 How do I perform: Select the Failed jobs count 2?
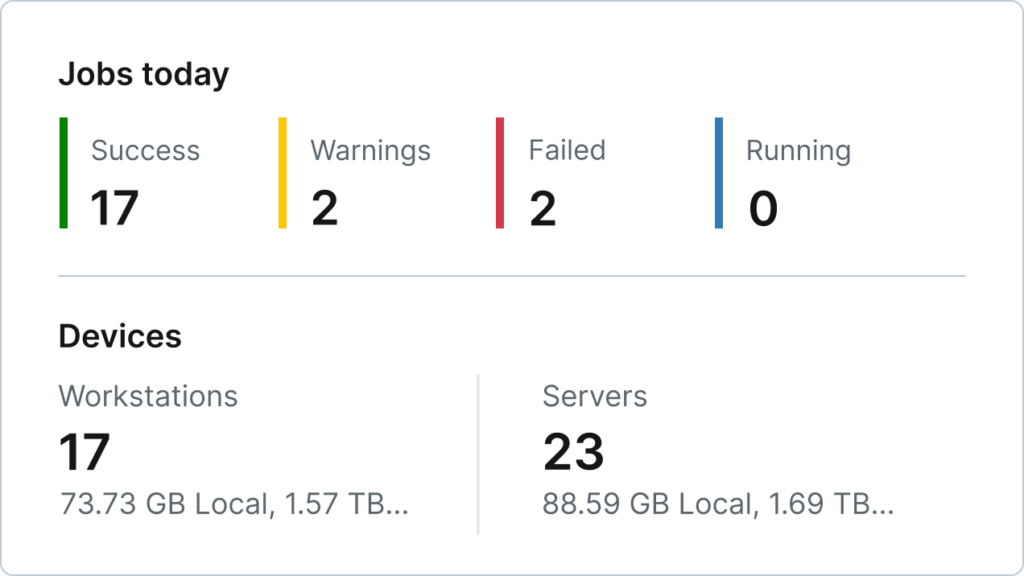click(x=545, y=208)
